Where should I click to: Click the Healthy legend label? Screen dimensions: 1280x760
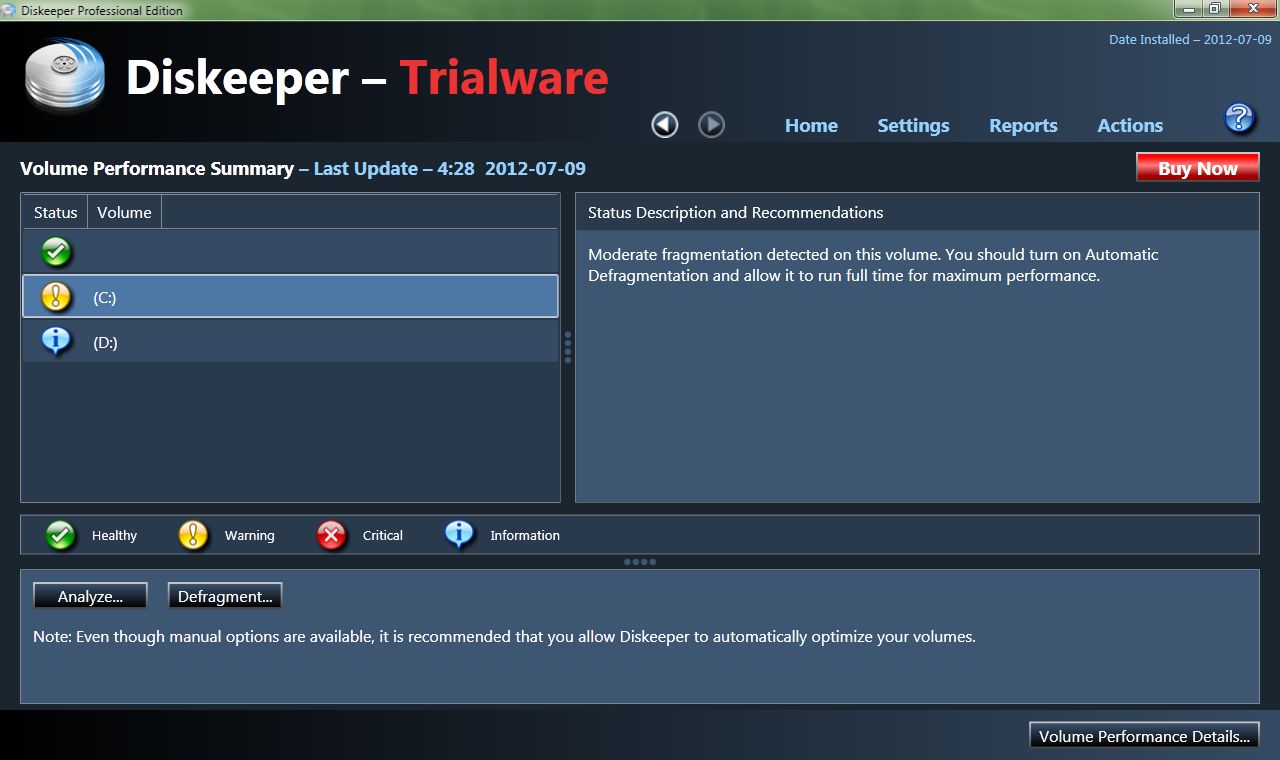[114, 536]
